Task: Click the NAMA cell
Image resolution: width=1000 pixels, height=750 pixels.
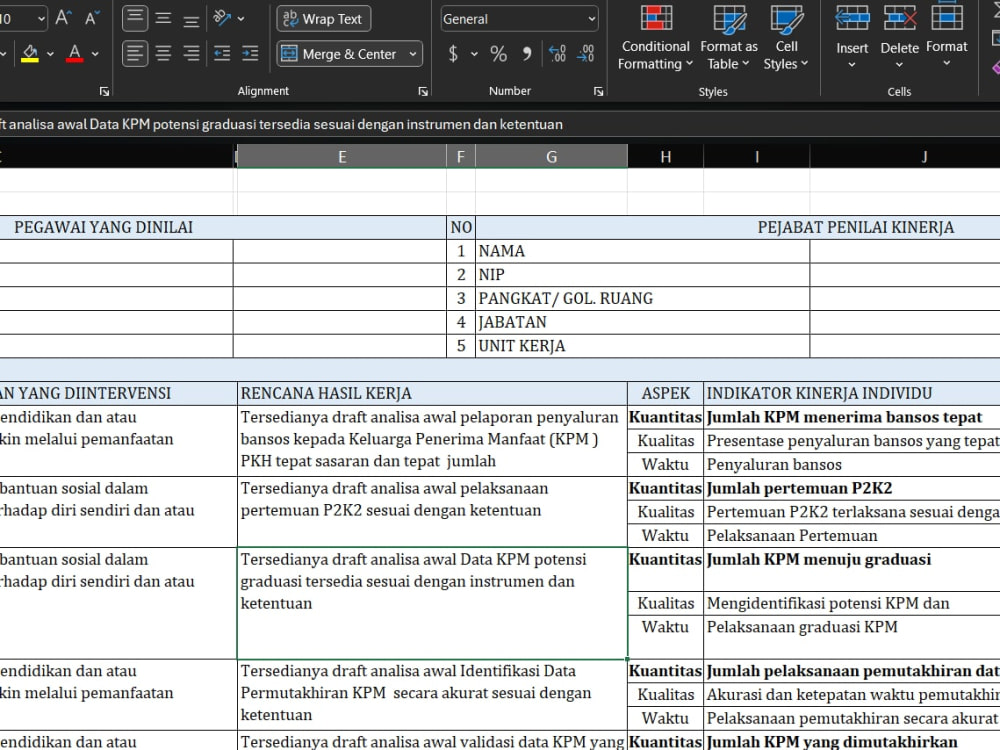Action: [642, 251]
